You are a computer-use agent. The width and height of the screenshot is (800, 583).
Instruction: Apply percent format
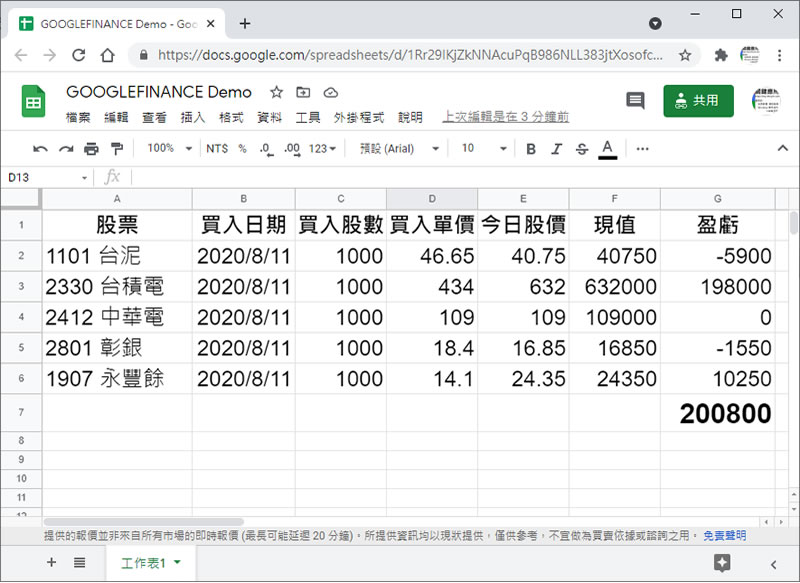[x=242, y=148]
